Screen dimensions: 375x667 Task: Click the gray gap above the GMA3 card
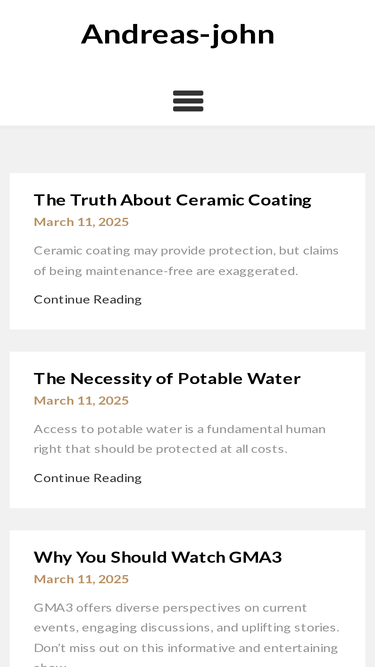[188, 519]
